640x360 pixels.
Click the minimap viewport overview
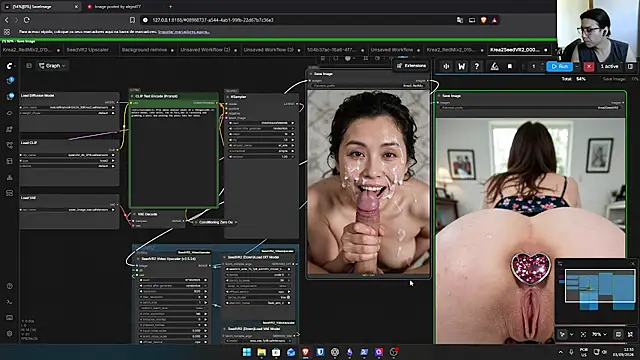tap(600, 286)
